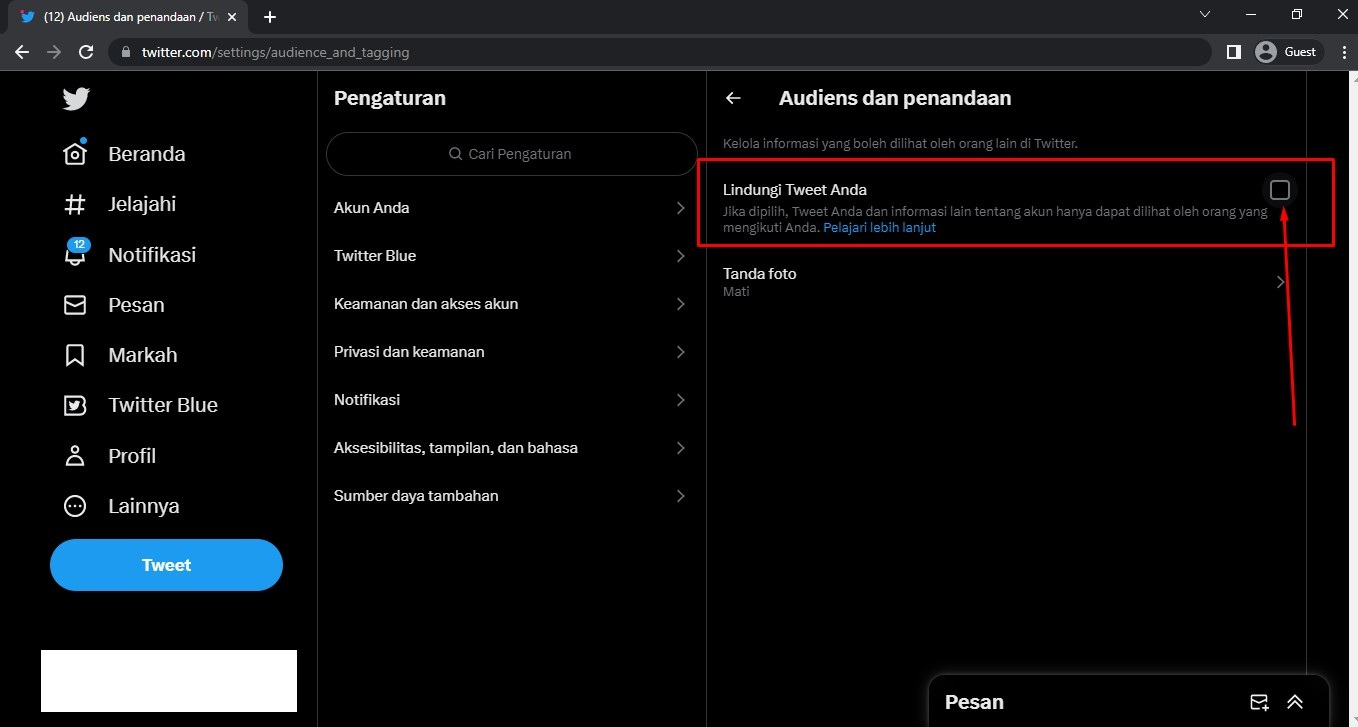Expand the Pesan drawer double-chevron
The image size is (1358, 727).
[x=1295, y=702]
